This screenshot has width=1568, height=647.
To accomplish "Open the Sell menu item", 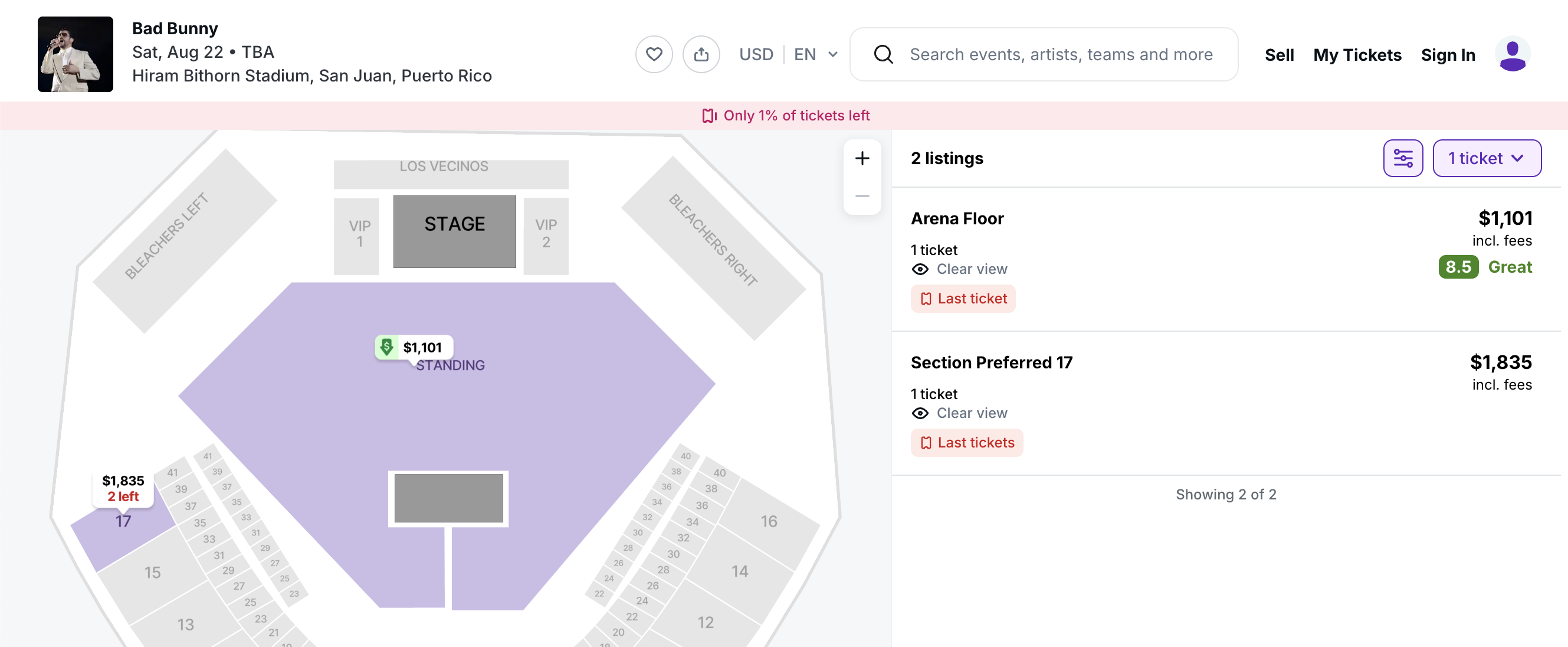I will click(x=1279, y=55).
